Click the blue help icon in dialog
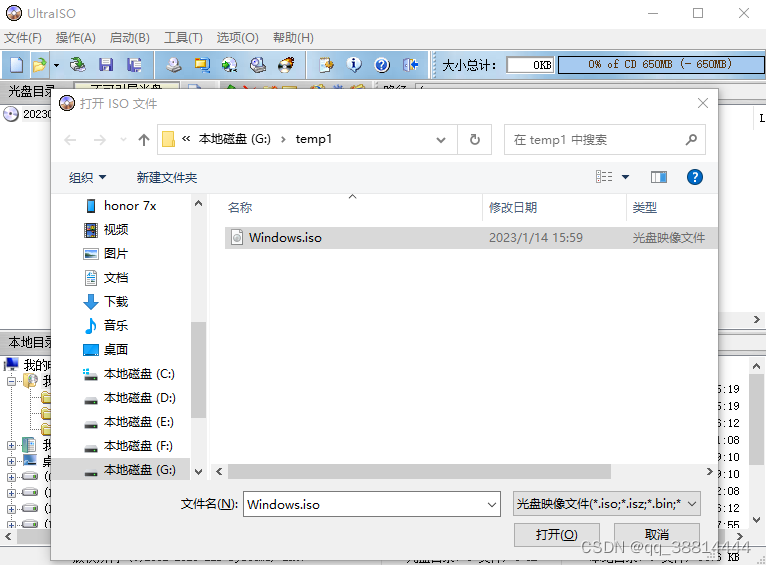766x565 pixels. coord(694,177)
